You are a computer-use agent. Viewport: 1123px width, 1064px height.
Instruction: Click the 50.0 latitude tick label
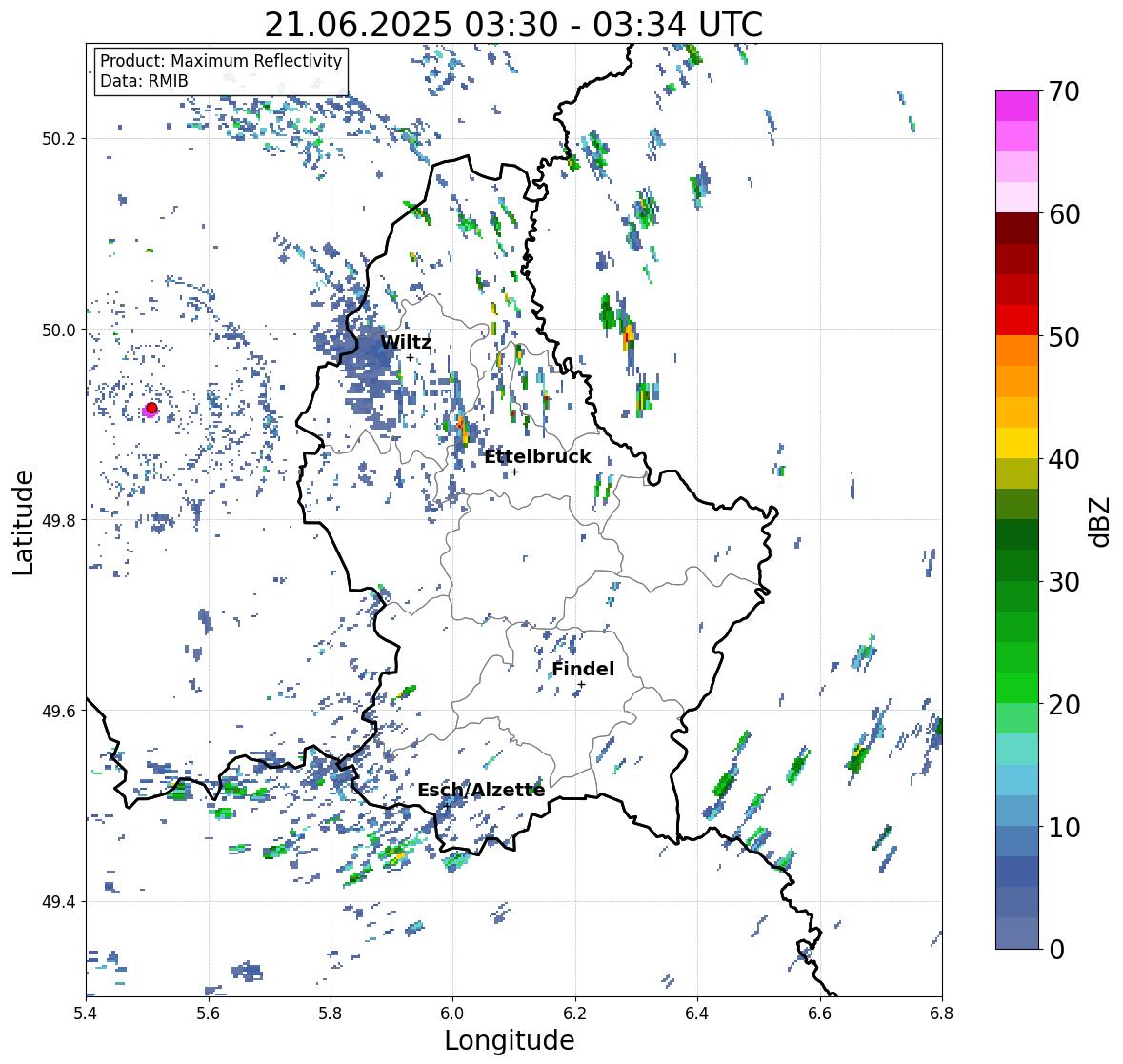coord(59,331)
